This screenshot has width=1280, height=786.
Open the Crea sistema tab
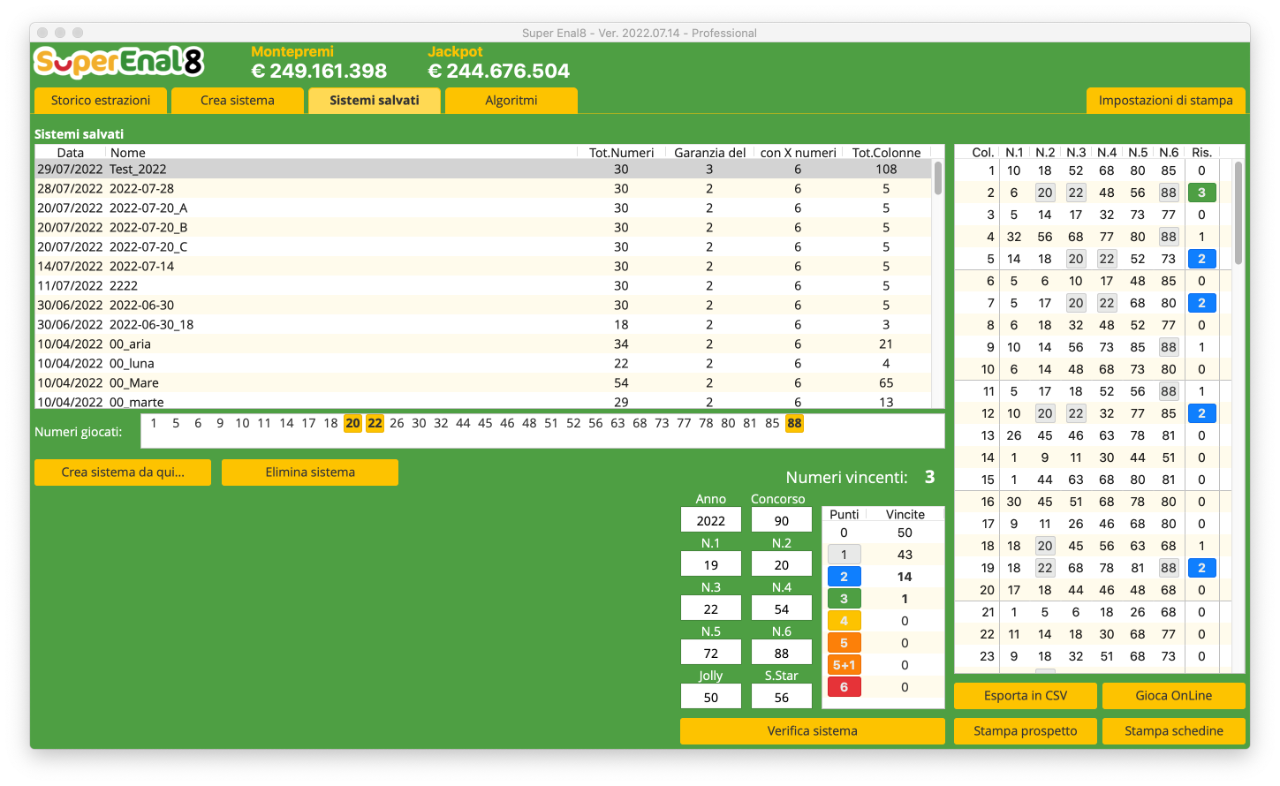click(237, 100)
